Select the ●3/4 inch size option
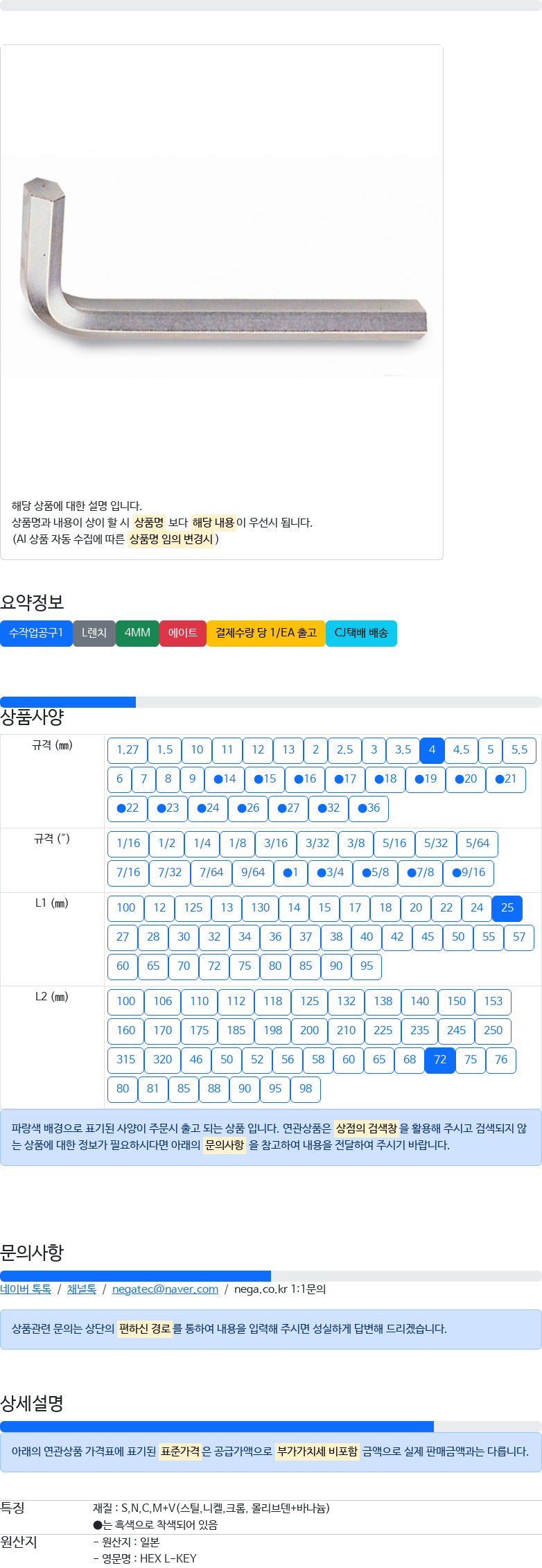The height and width of the screenshot is (1568, 542). pos(331,873)
